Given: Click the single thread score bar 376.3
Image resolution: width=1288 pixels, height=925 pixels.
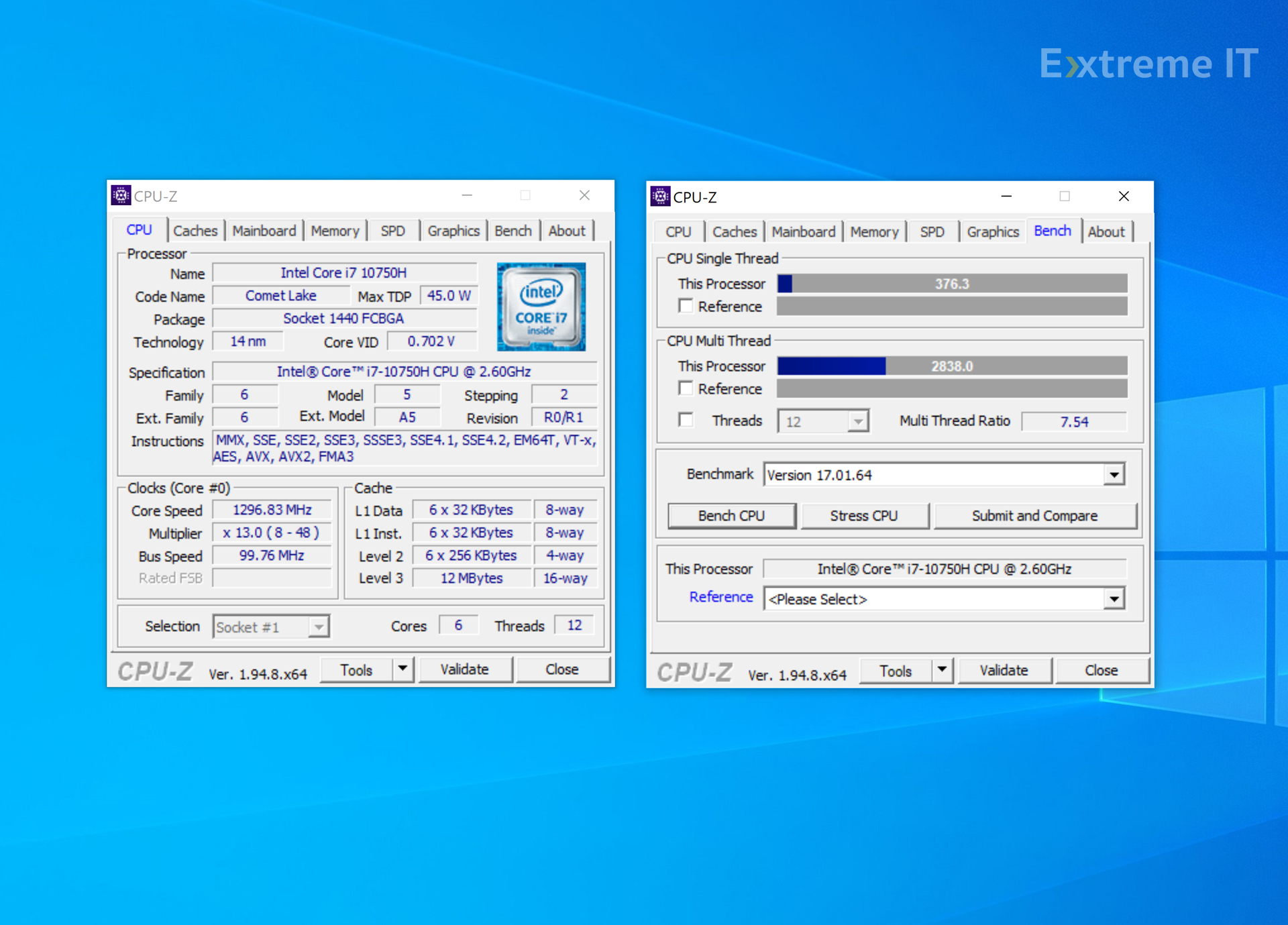Looking at the screenshot, I should (x=952, y=284).
